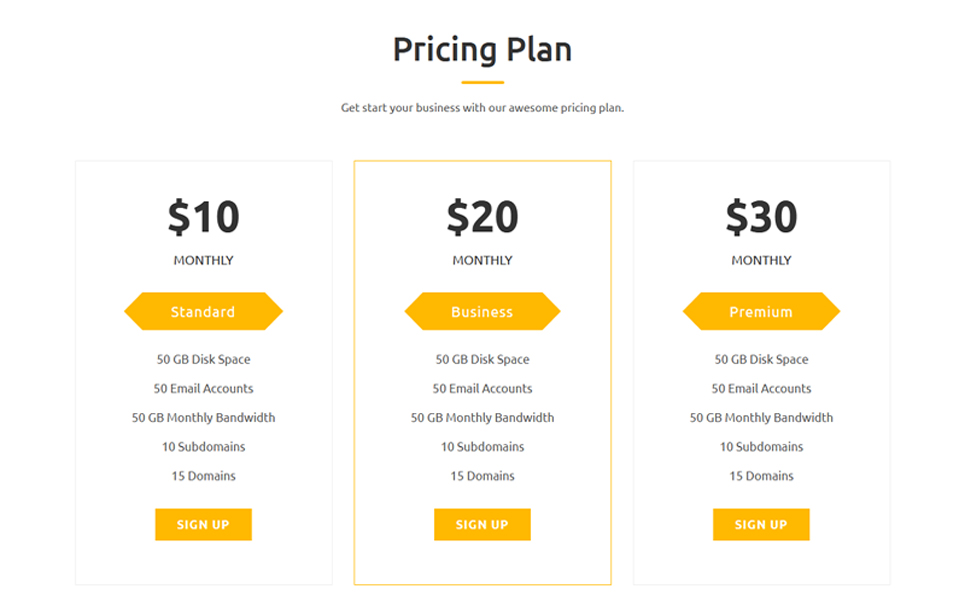Image resolution: width=965 pixels, height=600 pixels.
Task: Click the Pricing Plan title
Action: point(482,50)
